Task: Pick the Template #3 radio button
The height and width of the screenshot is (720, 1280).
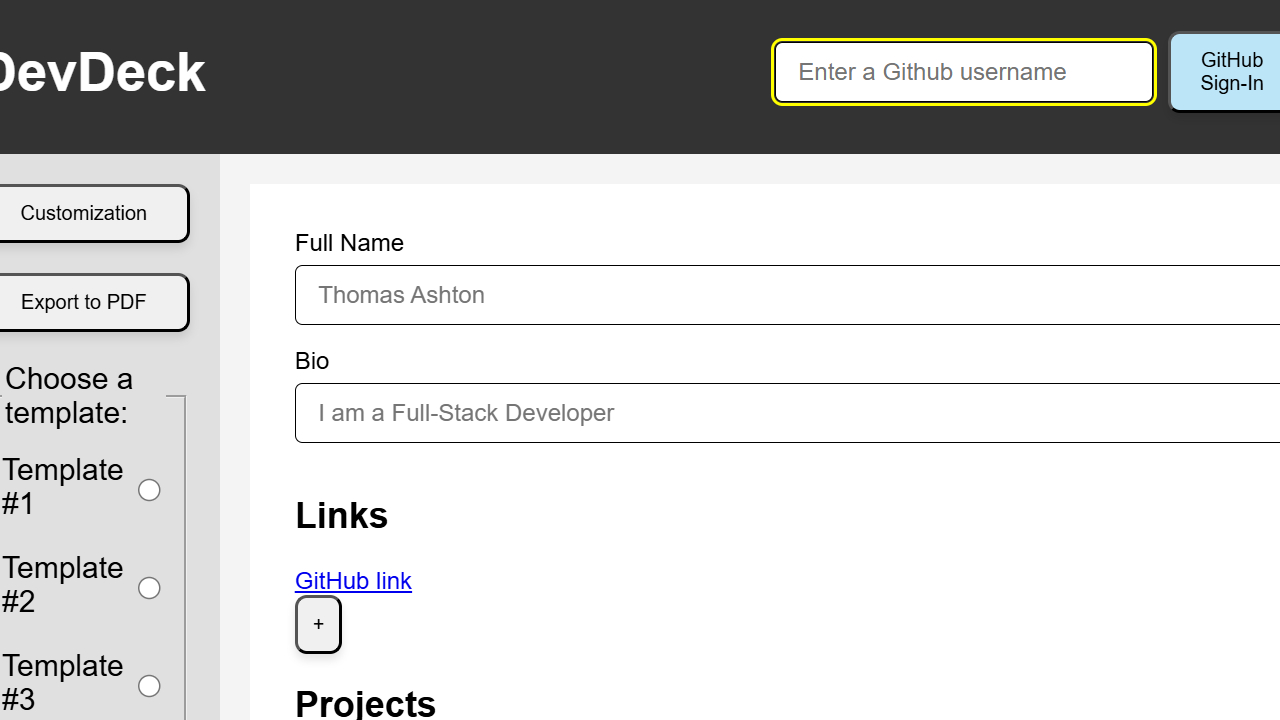Action: tap(149, 686)
